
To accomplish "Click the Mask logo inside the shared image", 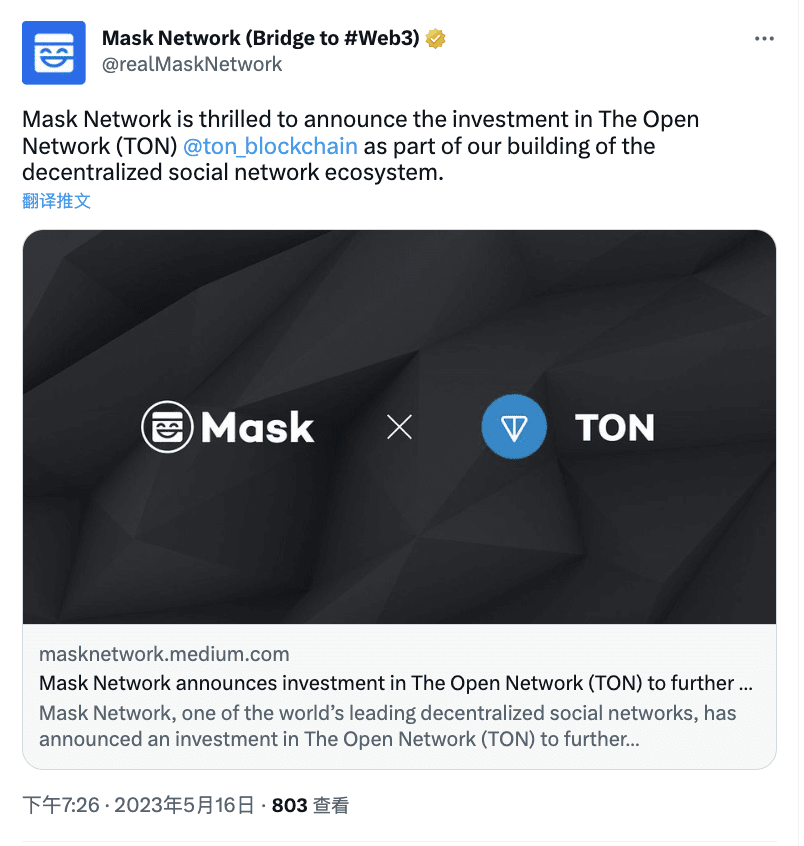I will 167,427.
